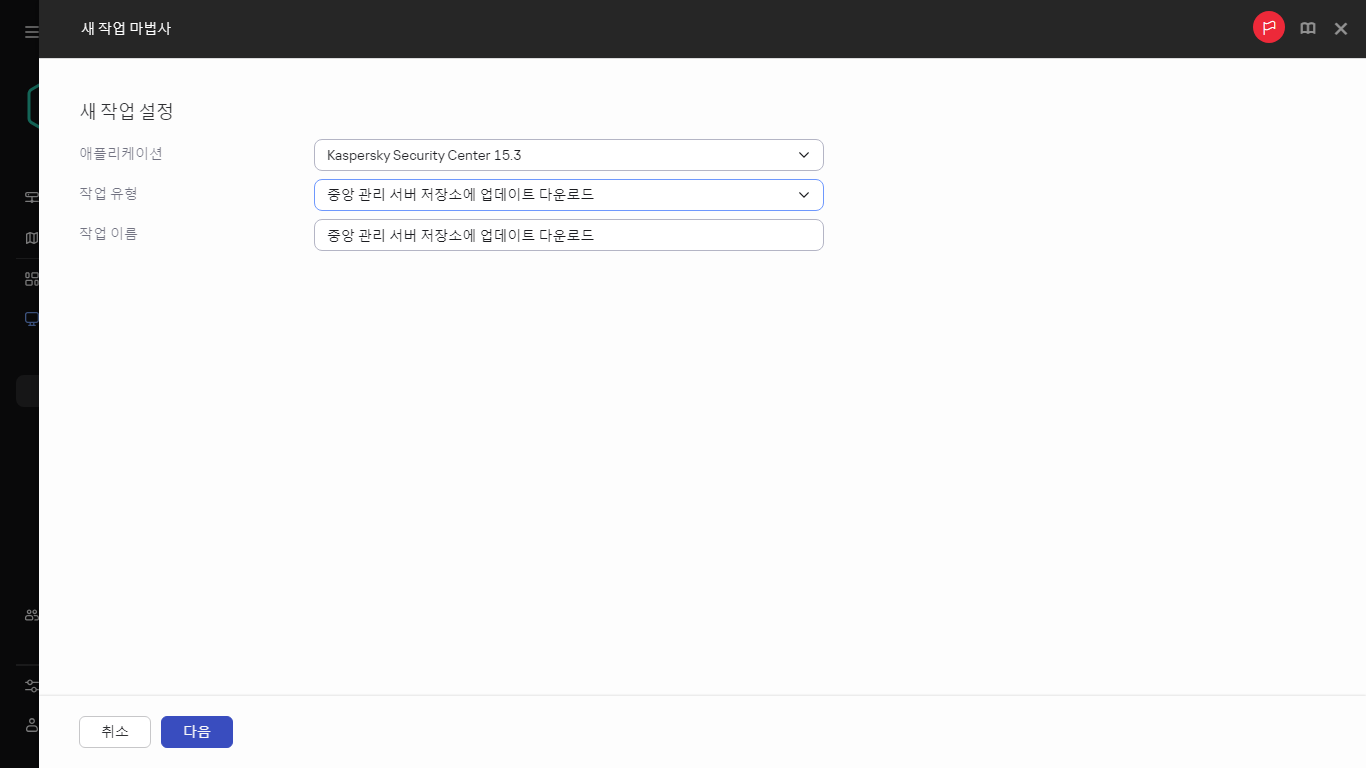Viewport: 1366px width, 768px height.
Task: Select the Assets map sidebar icon
Action: 30,237
